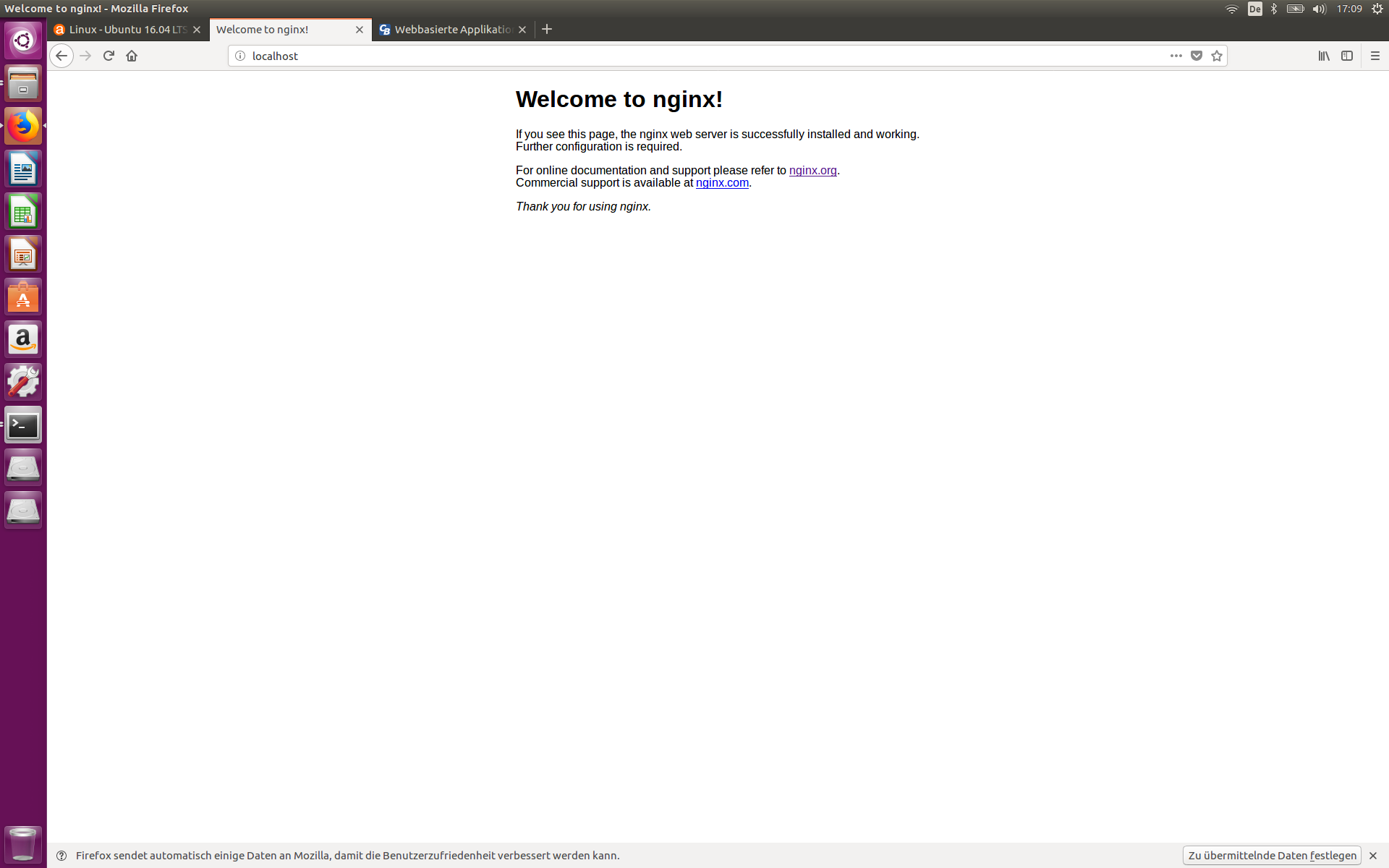Screen dimensions: 1389x868
Task: Open the Firefox hamburger menu
Action: [x=1375, y=56]
